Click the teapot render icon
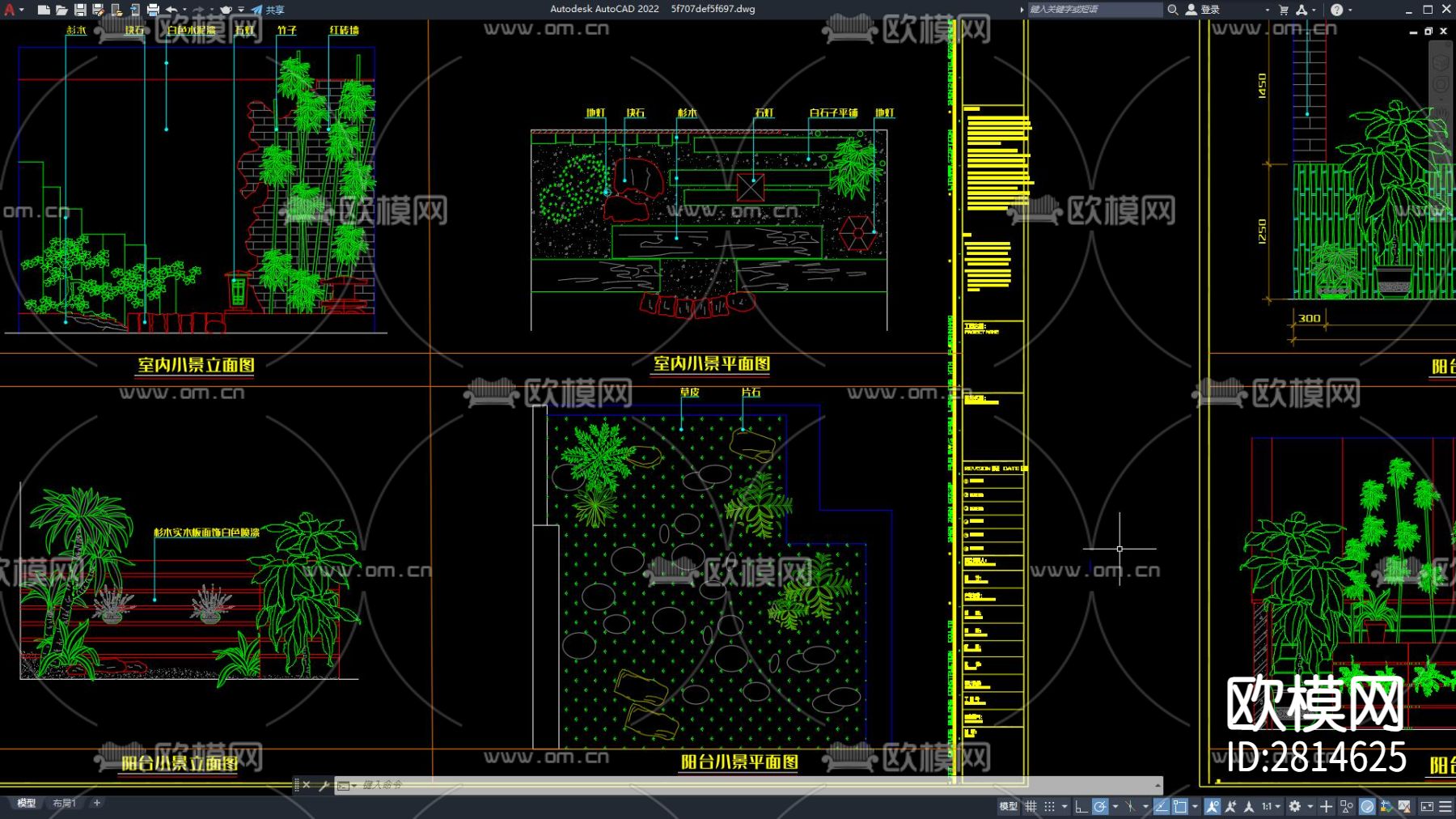This screenshot has width=1456, height=819. 226,10
